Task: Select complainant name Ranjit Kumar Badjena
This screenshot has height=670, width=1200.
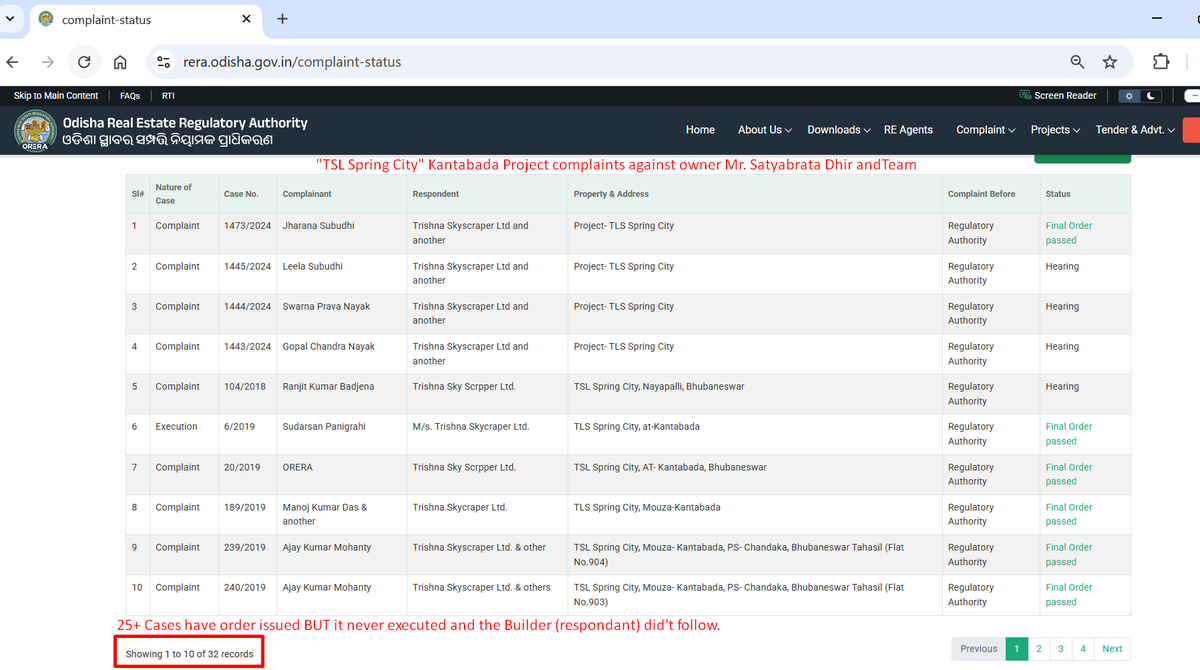Action: pos(328,386)
